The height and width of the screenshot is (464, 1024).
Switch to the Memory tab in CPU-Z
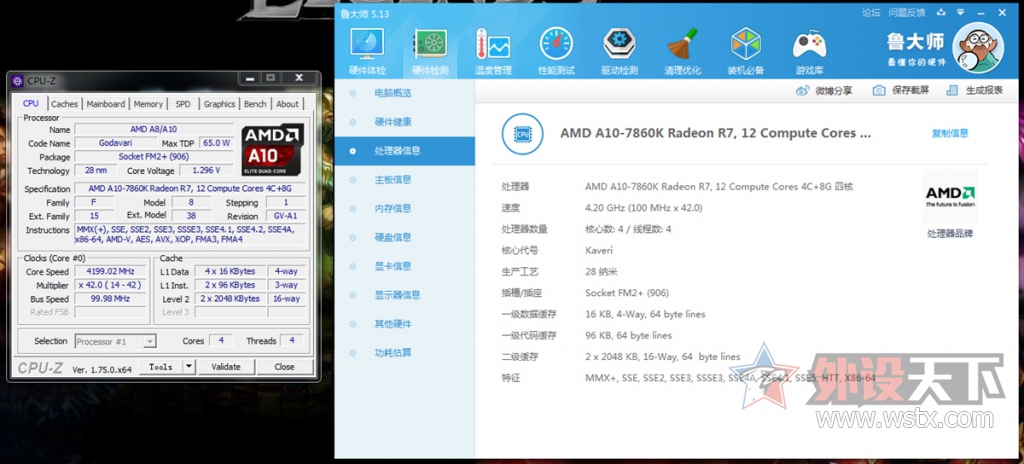pos(148,104)
